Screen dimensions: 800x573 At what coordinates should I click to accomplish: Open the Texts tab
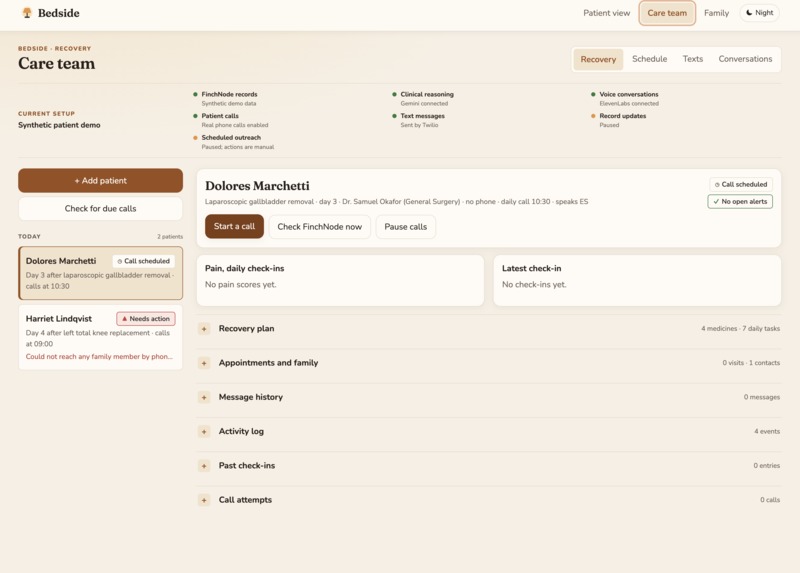[692, 59]
